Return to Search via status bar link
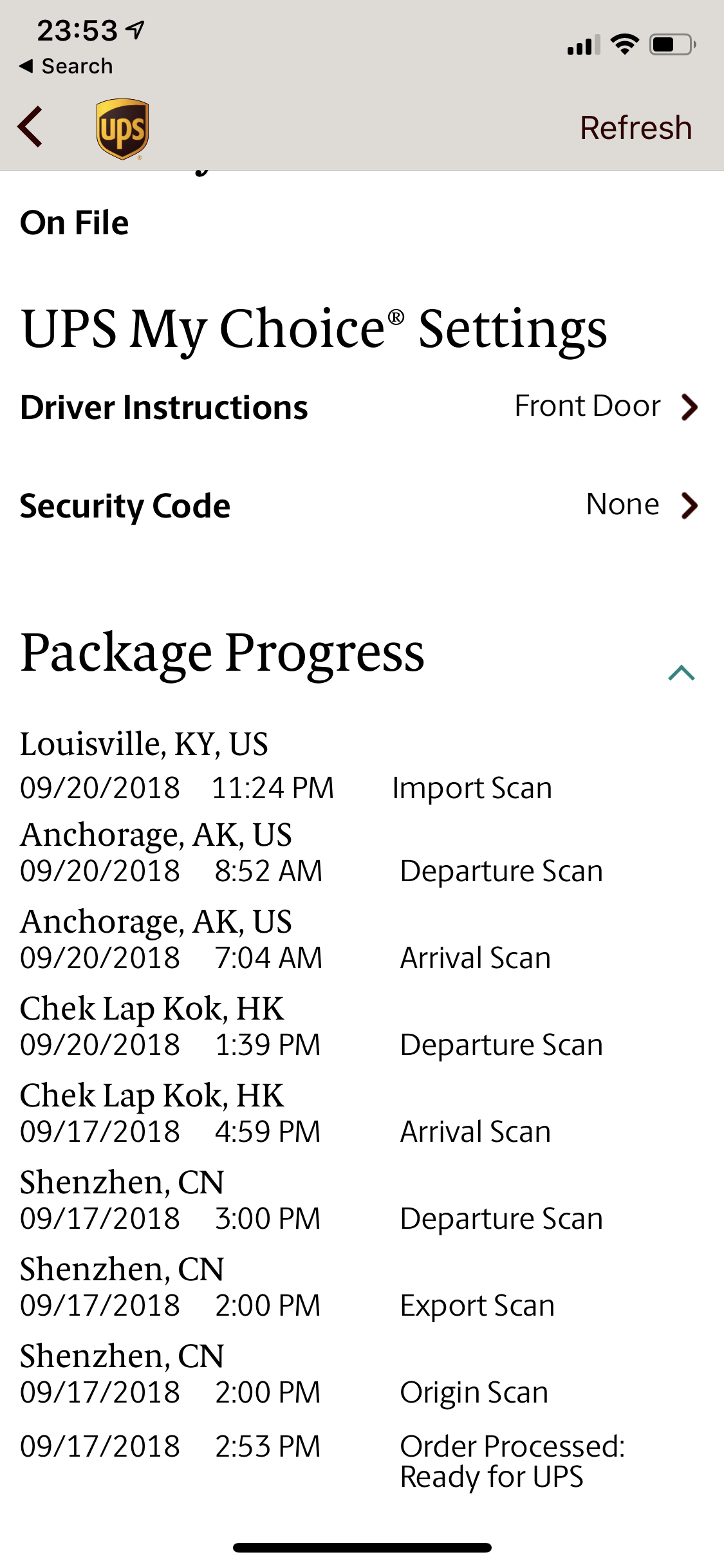Image resolution: width=724 pixels, height=1568 pixels. 66,66
